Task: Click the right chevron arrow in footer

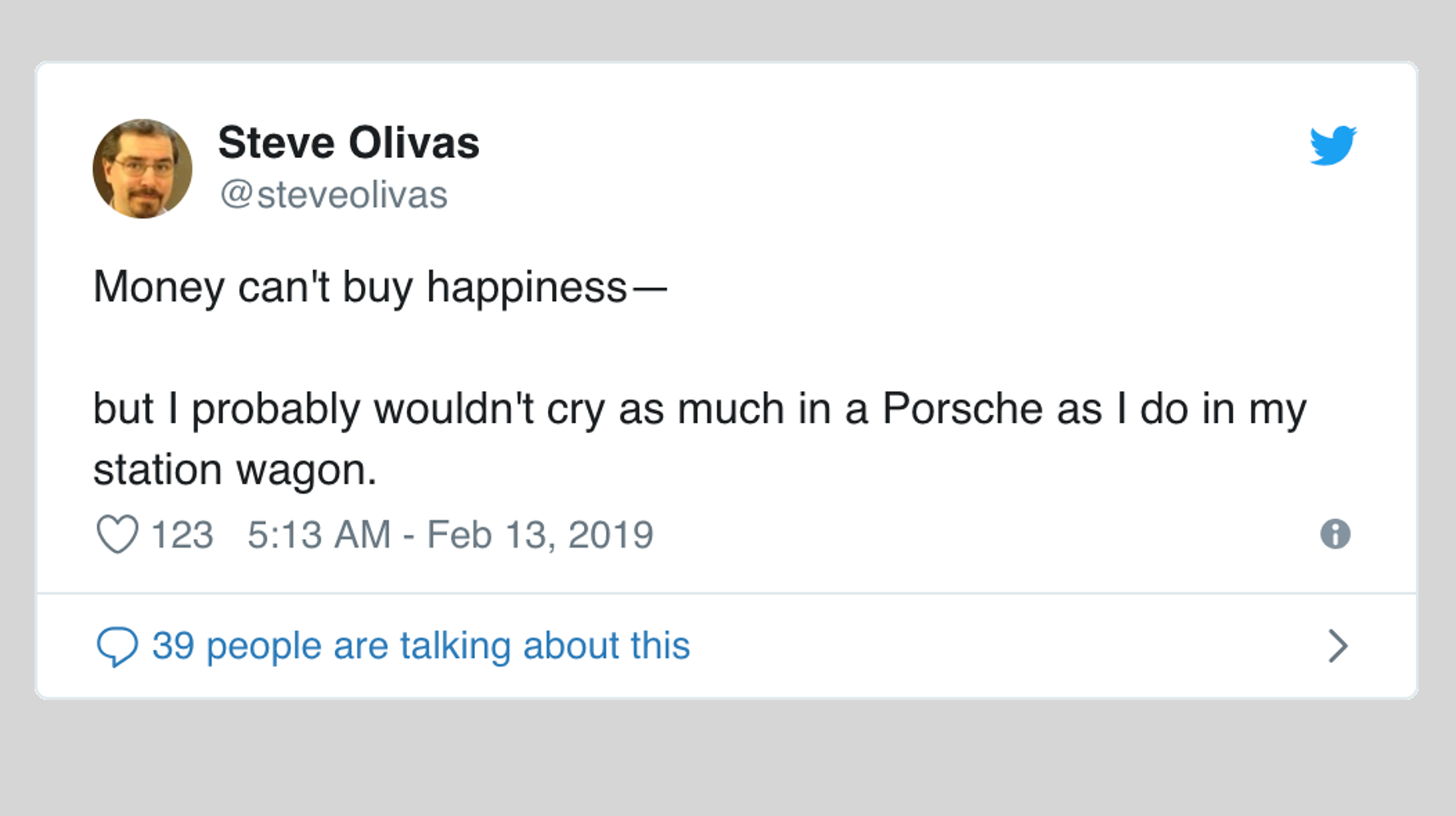Action: [1337, 646]
